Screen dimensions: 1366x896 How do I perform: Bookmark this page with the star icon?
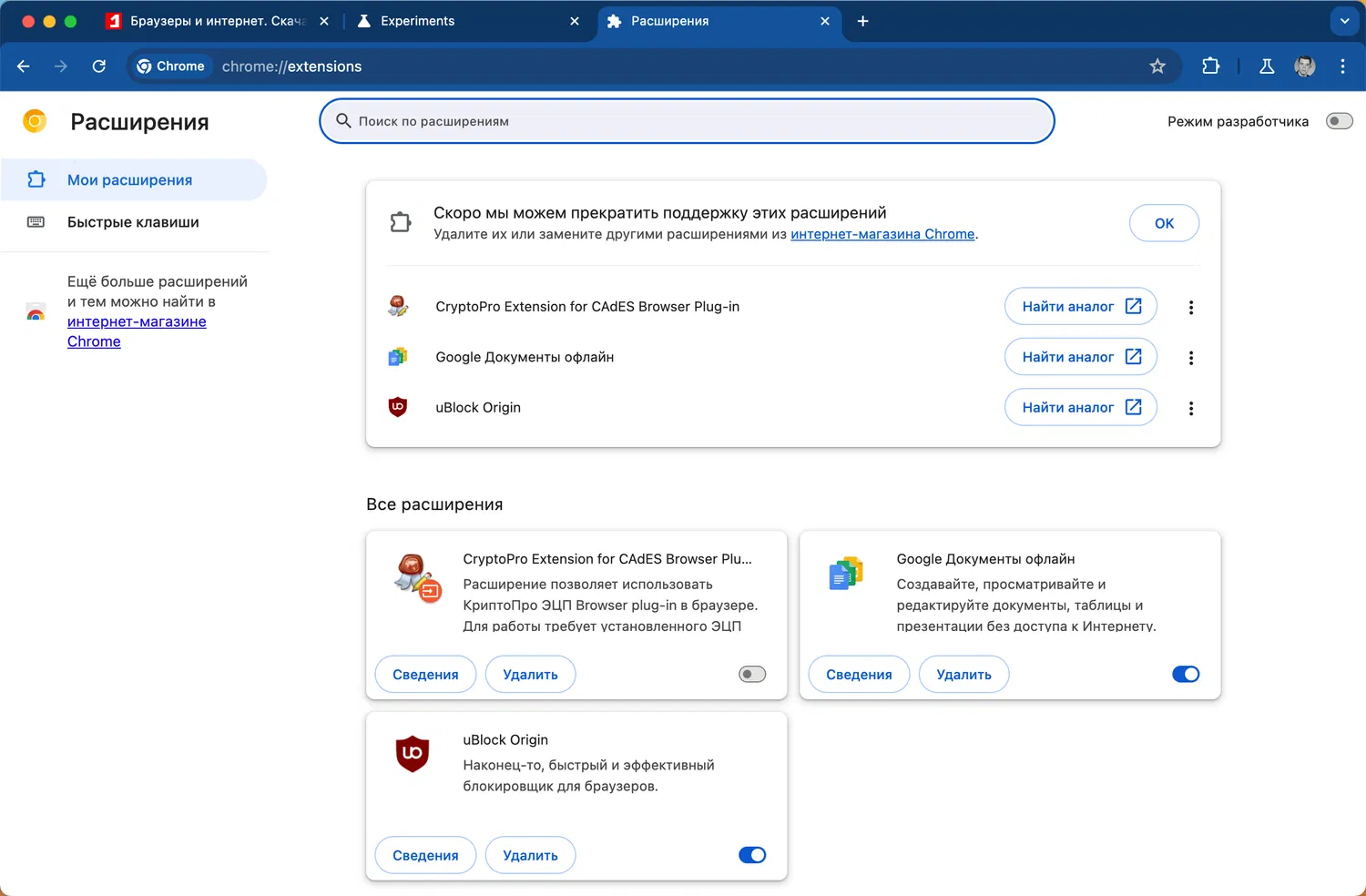[x=1157, y=66]
